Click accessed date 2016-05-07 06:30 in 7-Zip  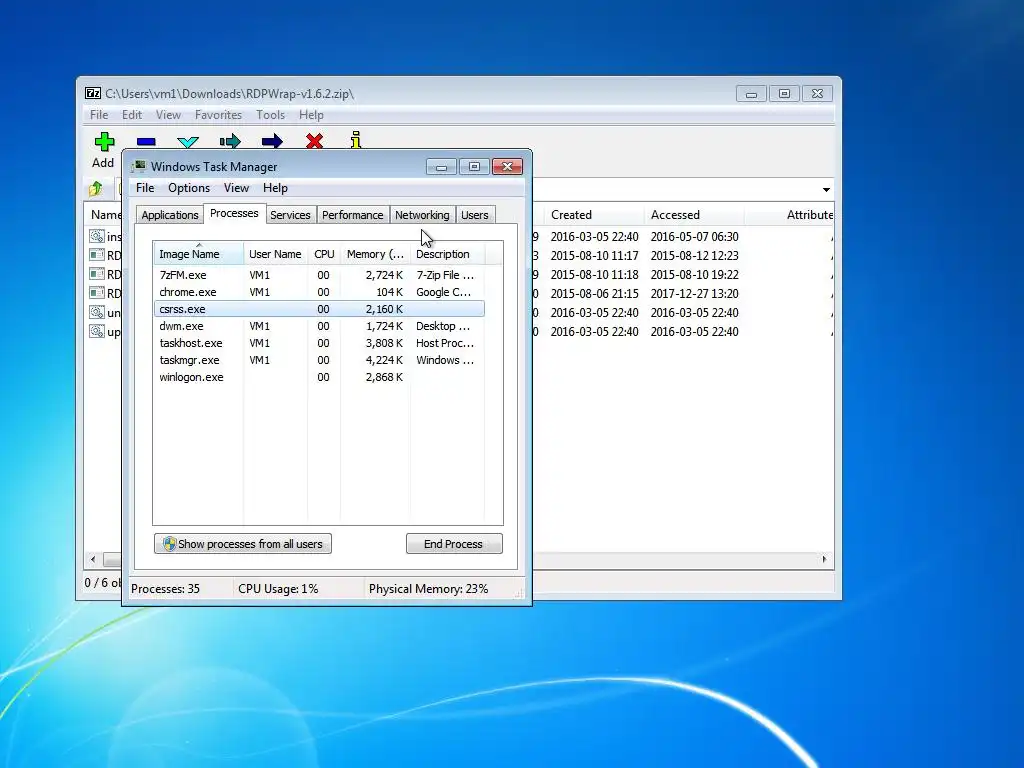[694, 237]
